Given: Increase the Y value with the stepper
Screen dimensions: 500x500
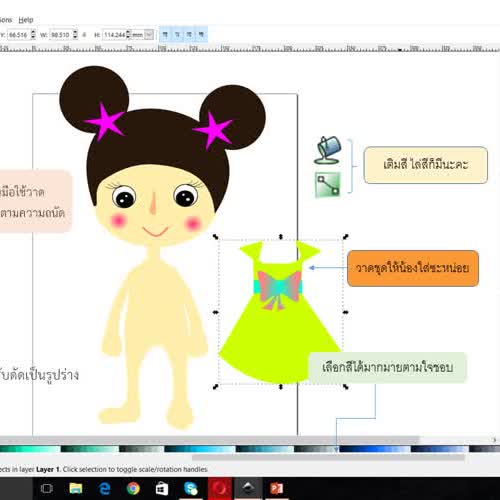Looking at the screenshot, I should 33,32.
